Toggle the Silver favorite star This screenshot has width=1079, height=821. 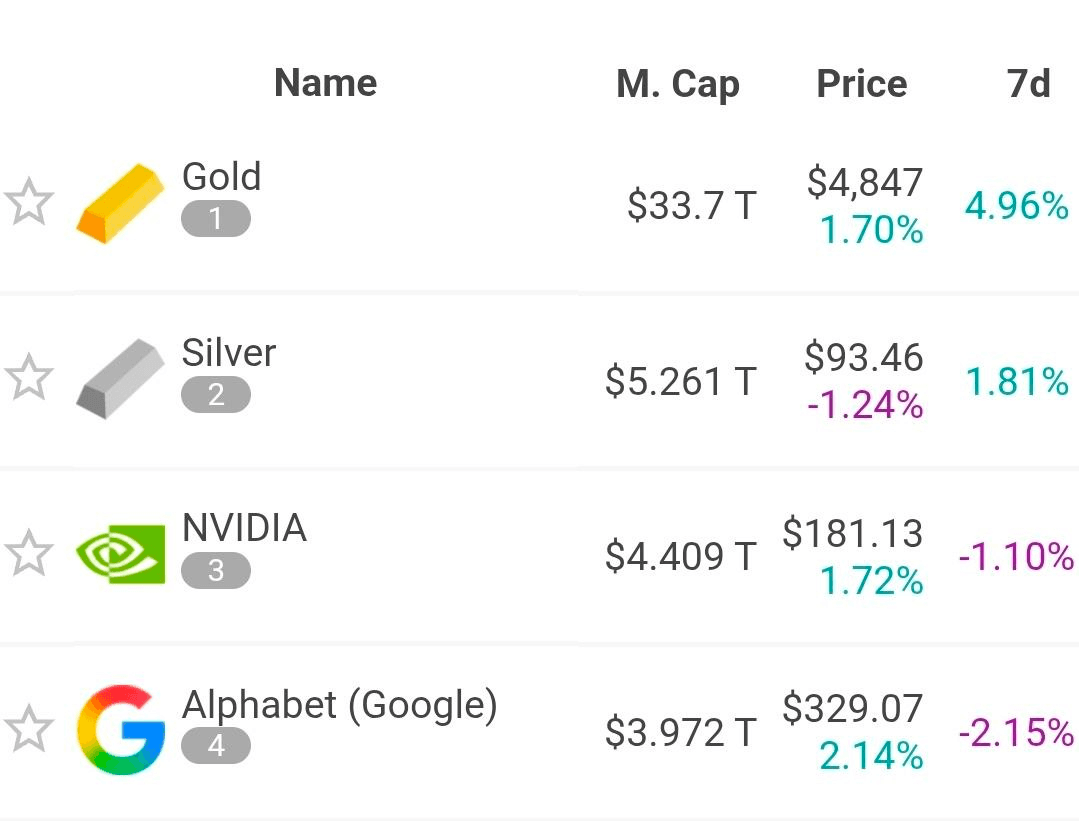click(x=28, y=378)
